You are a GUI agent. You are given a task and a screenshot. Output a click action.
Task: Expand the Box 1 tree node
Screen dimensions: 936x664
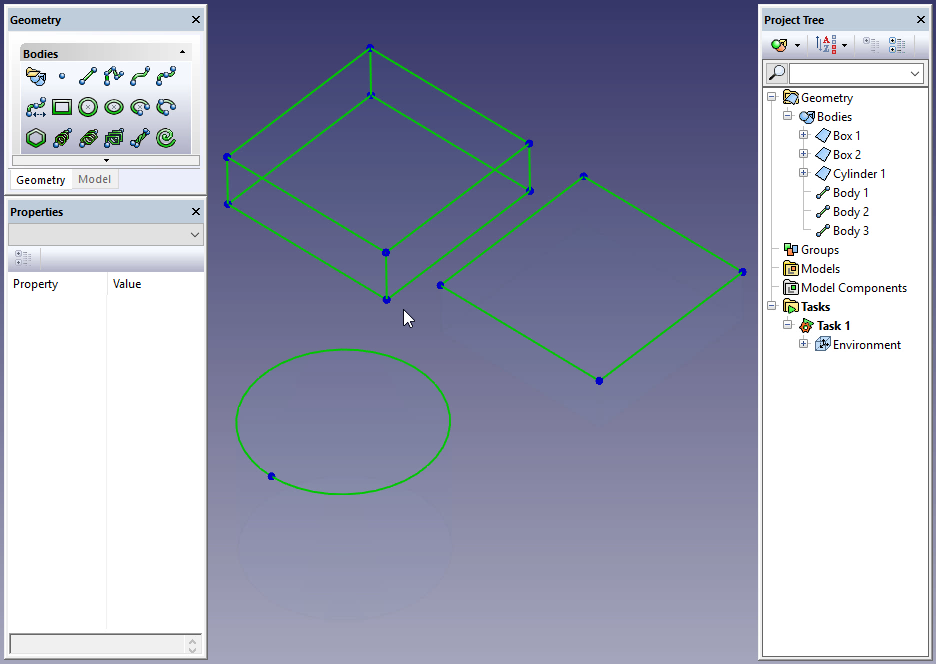click(x=803, y=136)
